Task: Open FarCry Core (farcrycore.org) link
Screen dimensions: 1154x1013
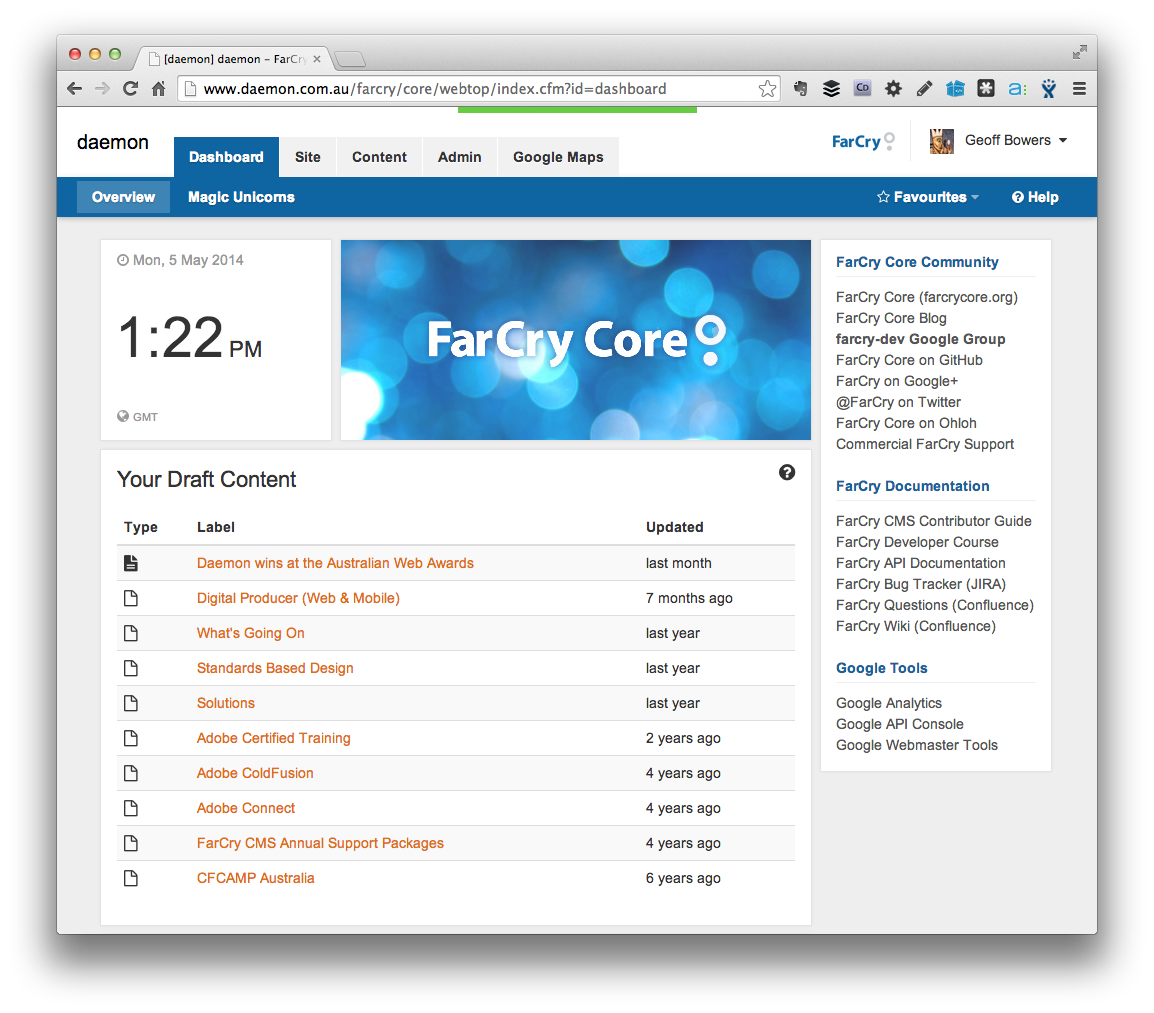Action: click(x=927, y=297)
